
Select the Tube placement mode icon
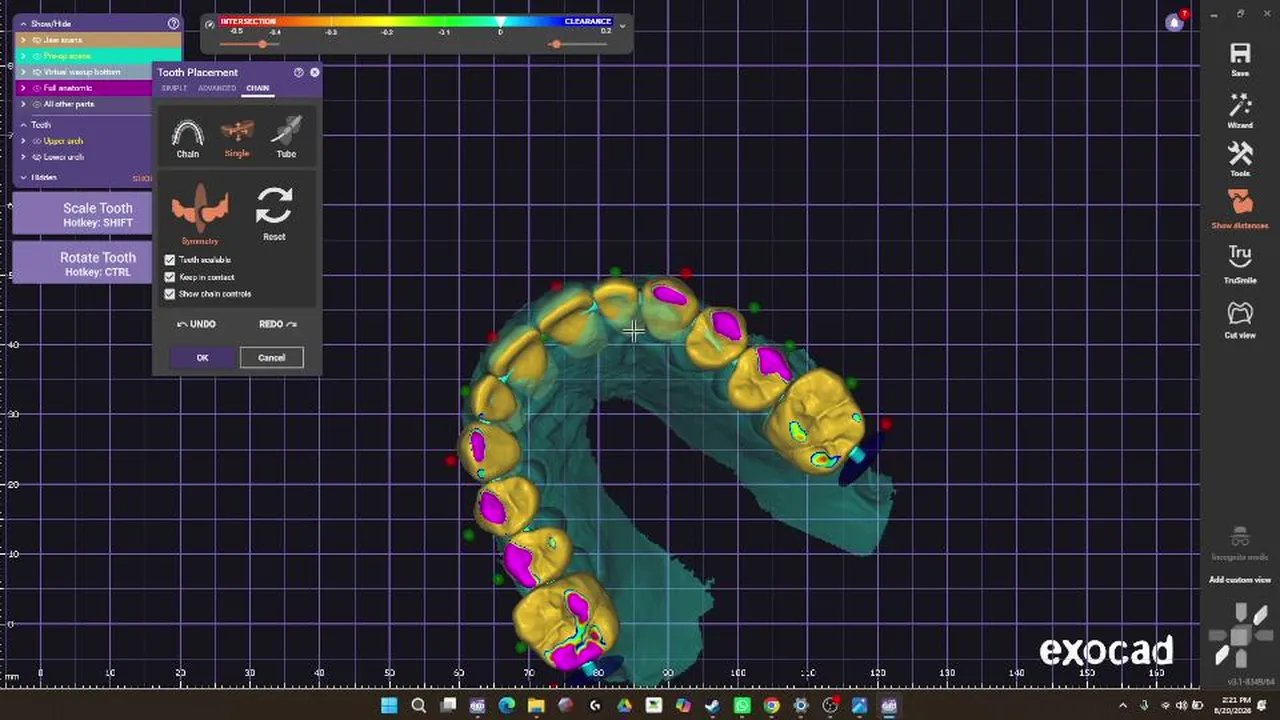(286, 133)
